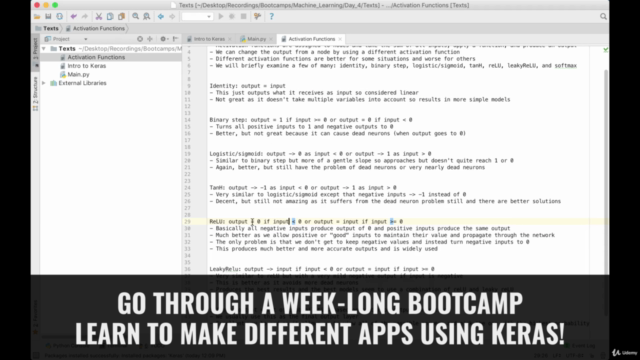The width and height of the screenshot is (640, 360).
Task: Open Settings via the wrench icon
Action: 257,16
